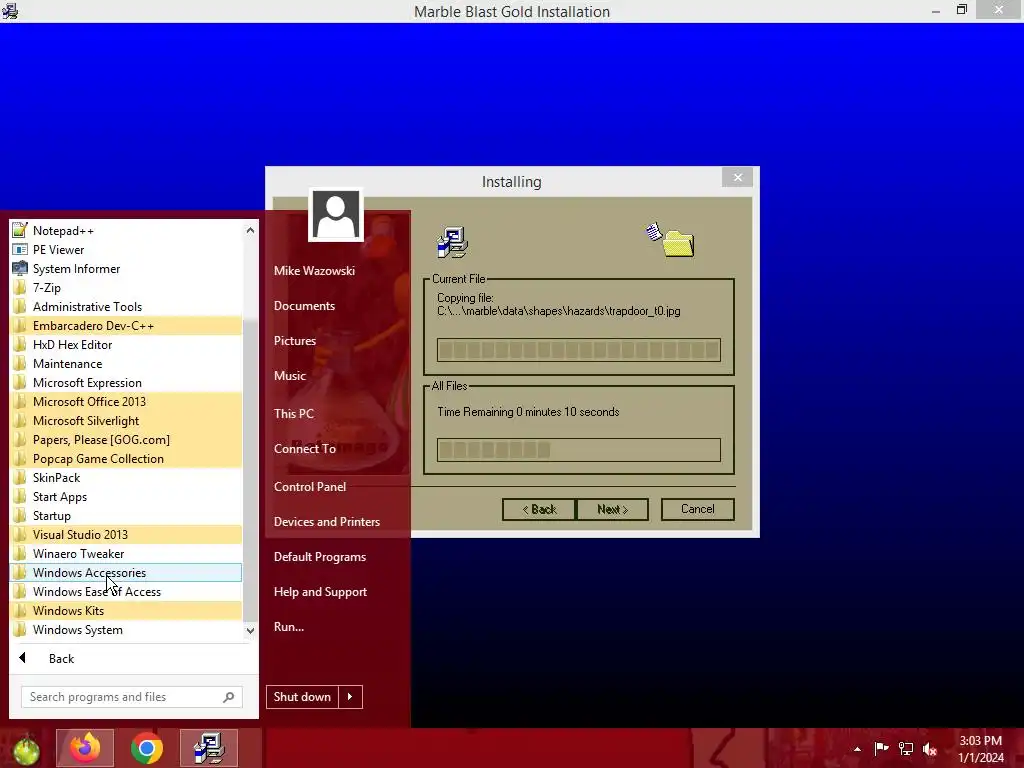
Task: Open Windows Ease of Access folder
Action: [x=126, y=591]
